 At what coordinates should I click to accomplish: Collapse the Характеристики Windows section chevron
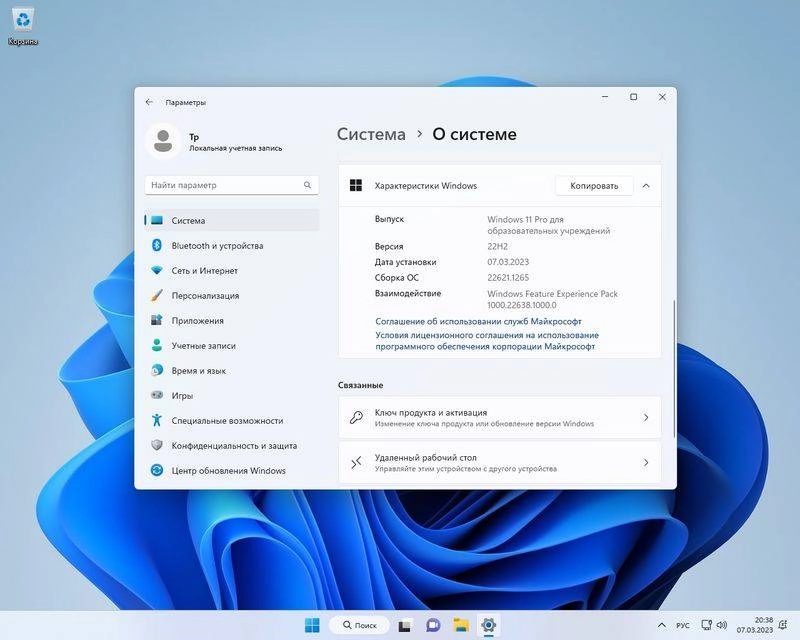pyautogui.click(x=646, y=186)
